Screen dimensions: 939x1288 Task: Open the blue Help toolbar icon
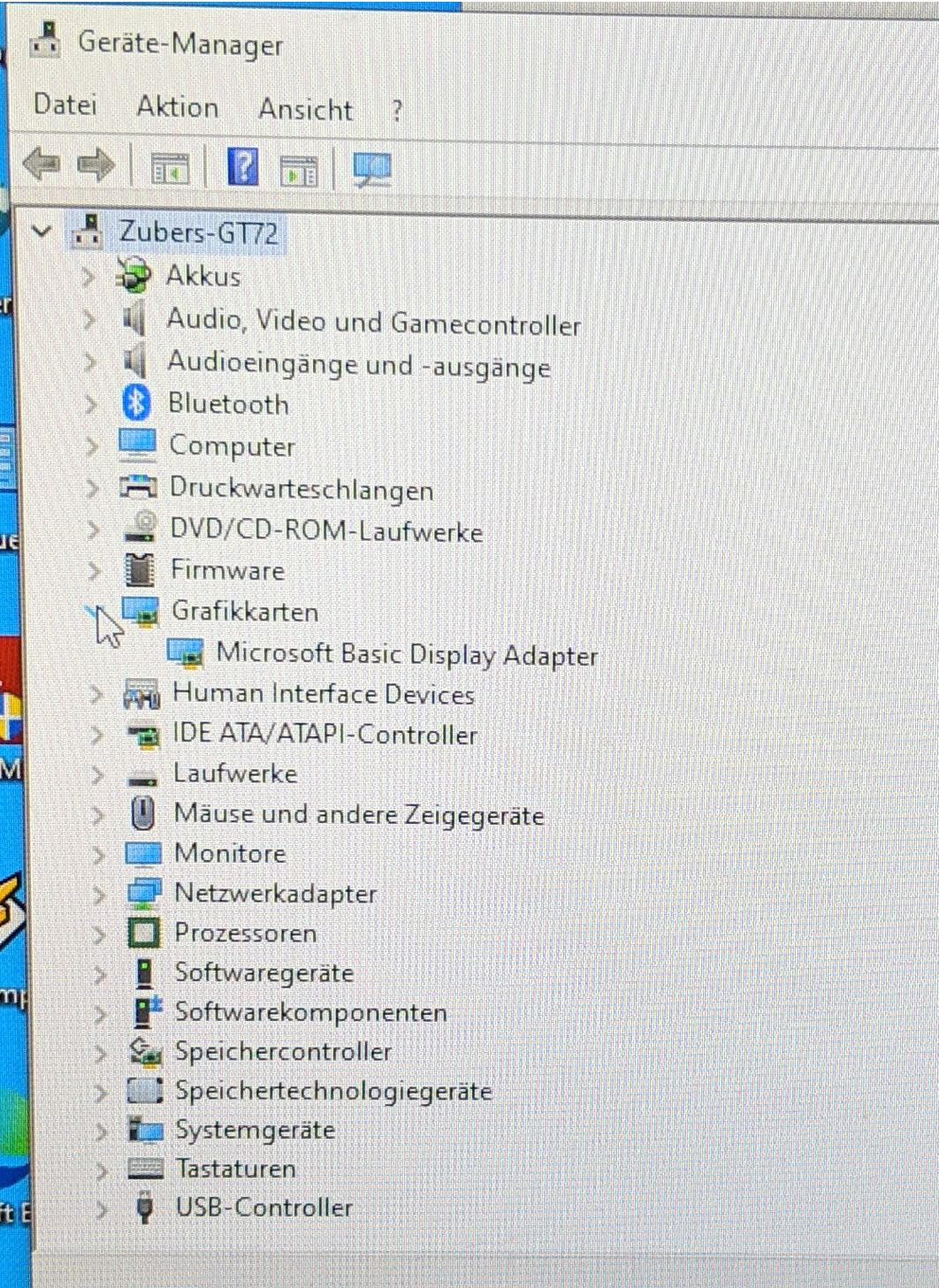(x=243, y=166)
